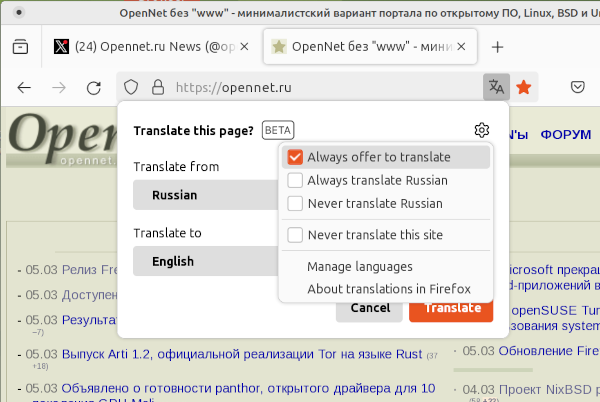
Task: Open the Translate to English dropdown
Action: click(x=205, y=261)
